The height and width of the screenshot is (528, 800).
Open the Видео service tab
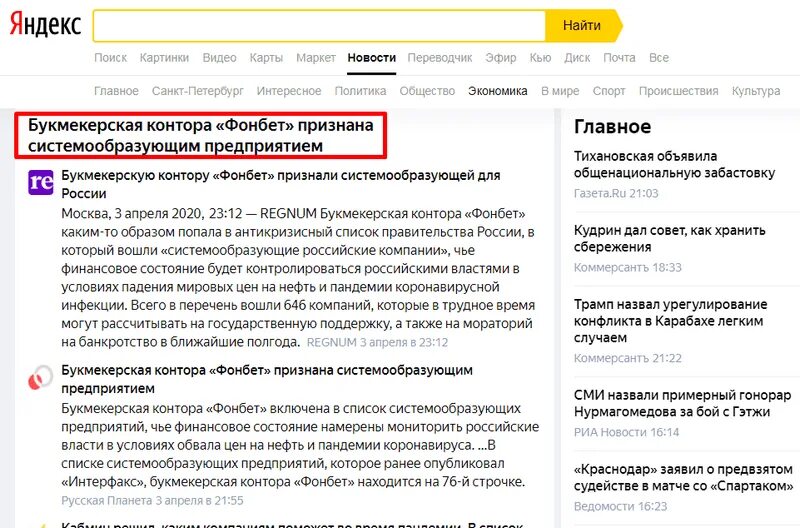pos(219,58)
